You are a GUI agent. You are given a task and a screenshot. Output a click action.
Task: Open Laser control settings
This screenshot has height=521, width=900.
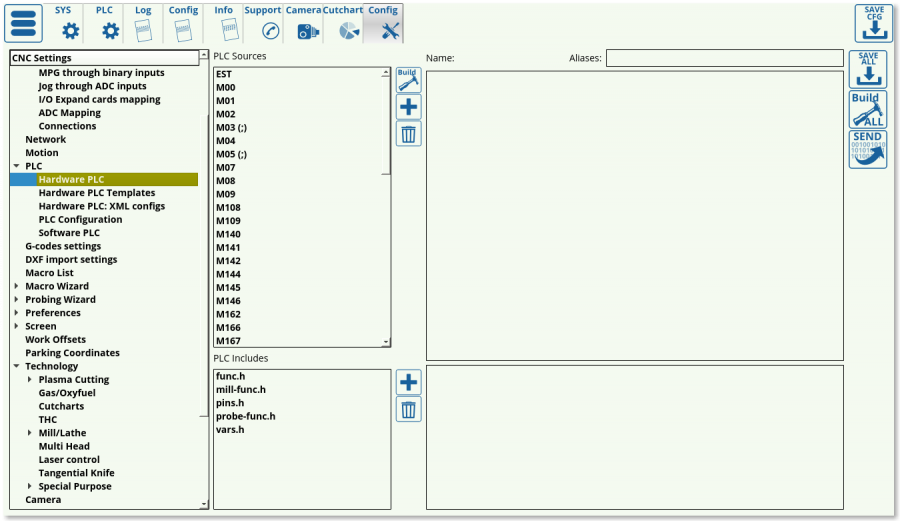[x=69, y=460]
